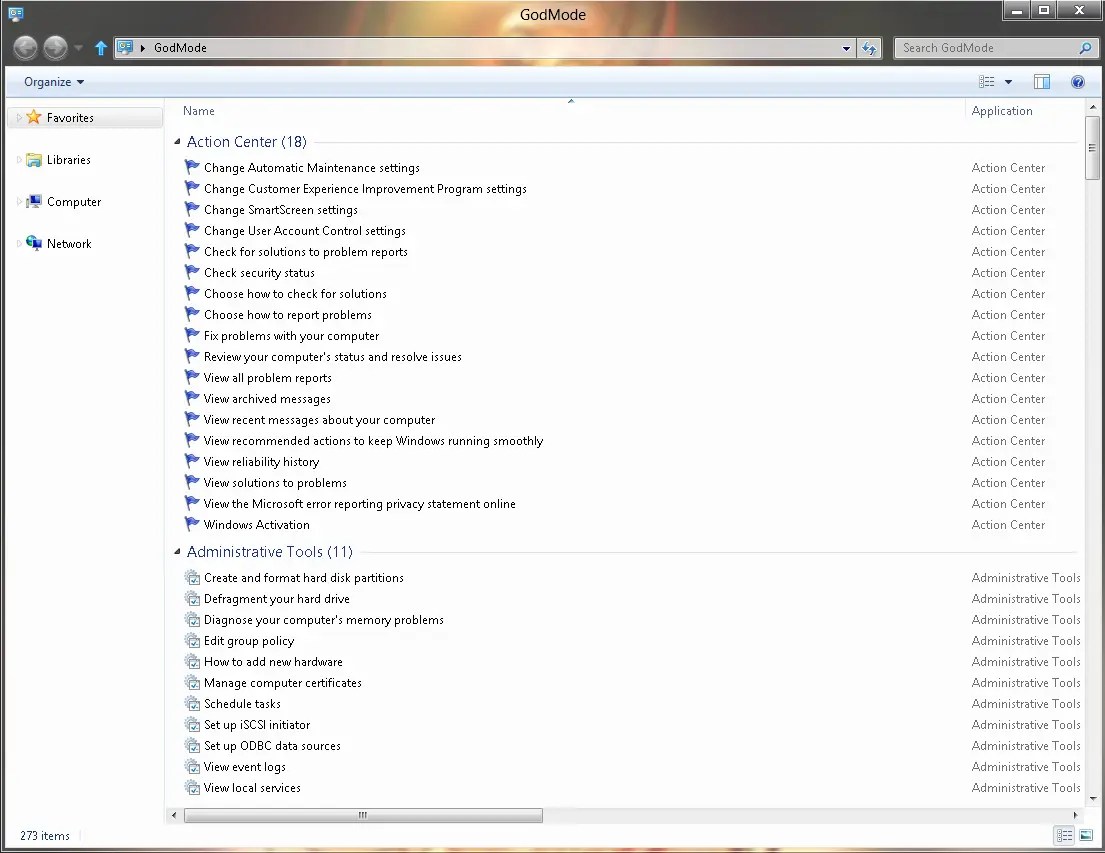This screenshot has width=1105, height=853.
Task: Switch to details view icon in status bar
Action: click(1064, 835)
